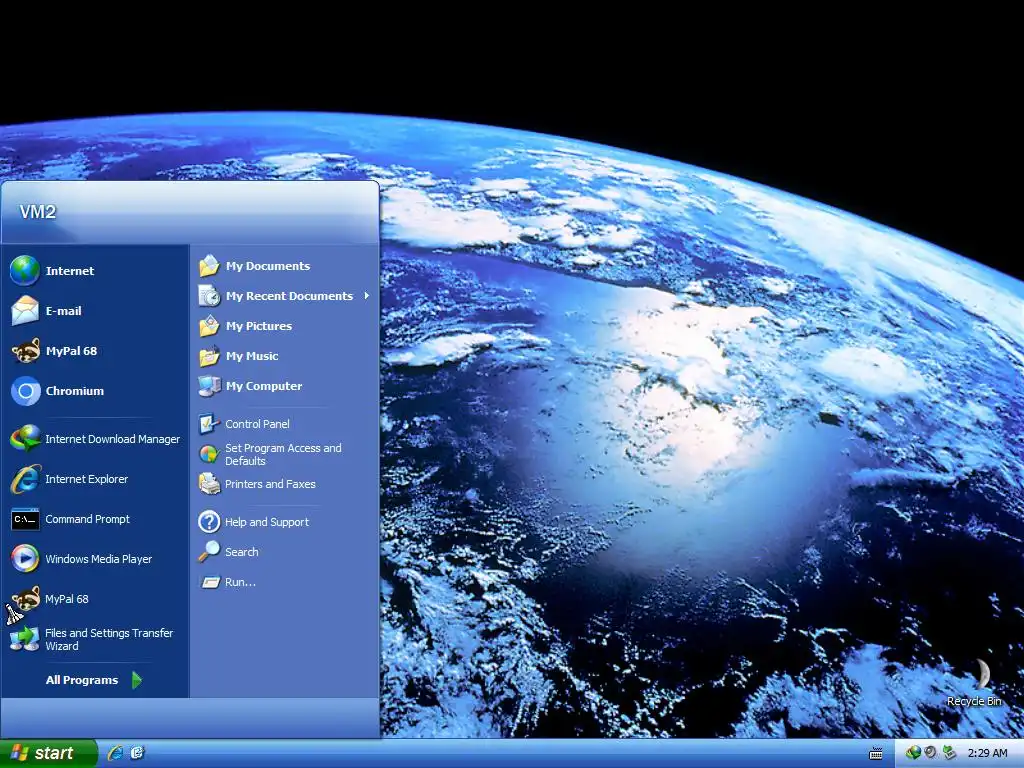The image size is (1024, 768).
Task: Expand the My Recent Documents submenu
Action: coord(285,296)
